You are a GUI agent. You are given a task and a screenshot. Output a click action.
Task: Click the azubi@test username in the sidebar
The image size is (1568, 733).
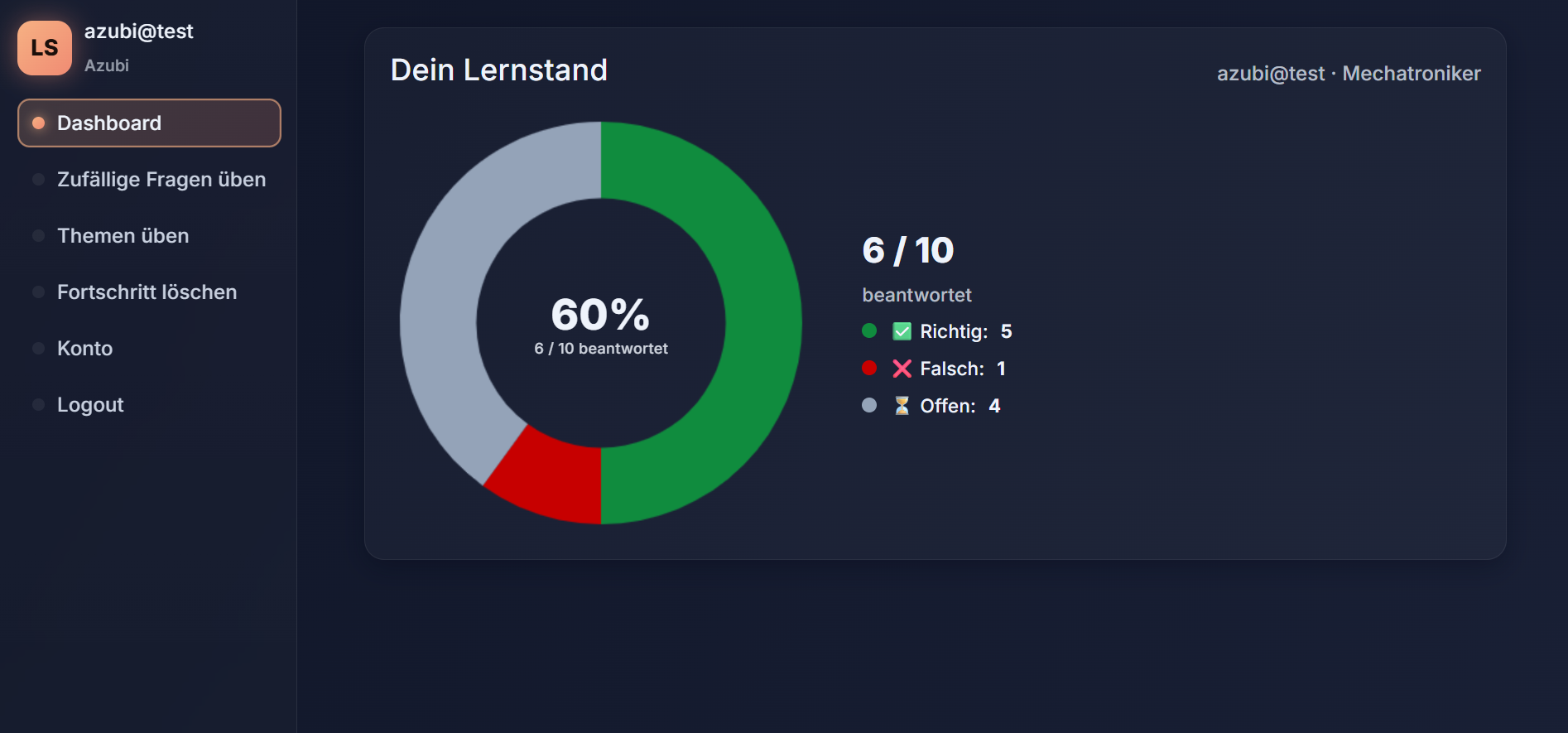pyautogui.click(x=138, y=31)
